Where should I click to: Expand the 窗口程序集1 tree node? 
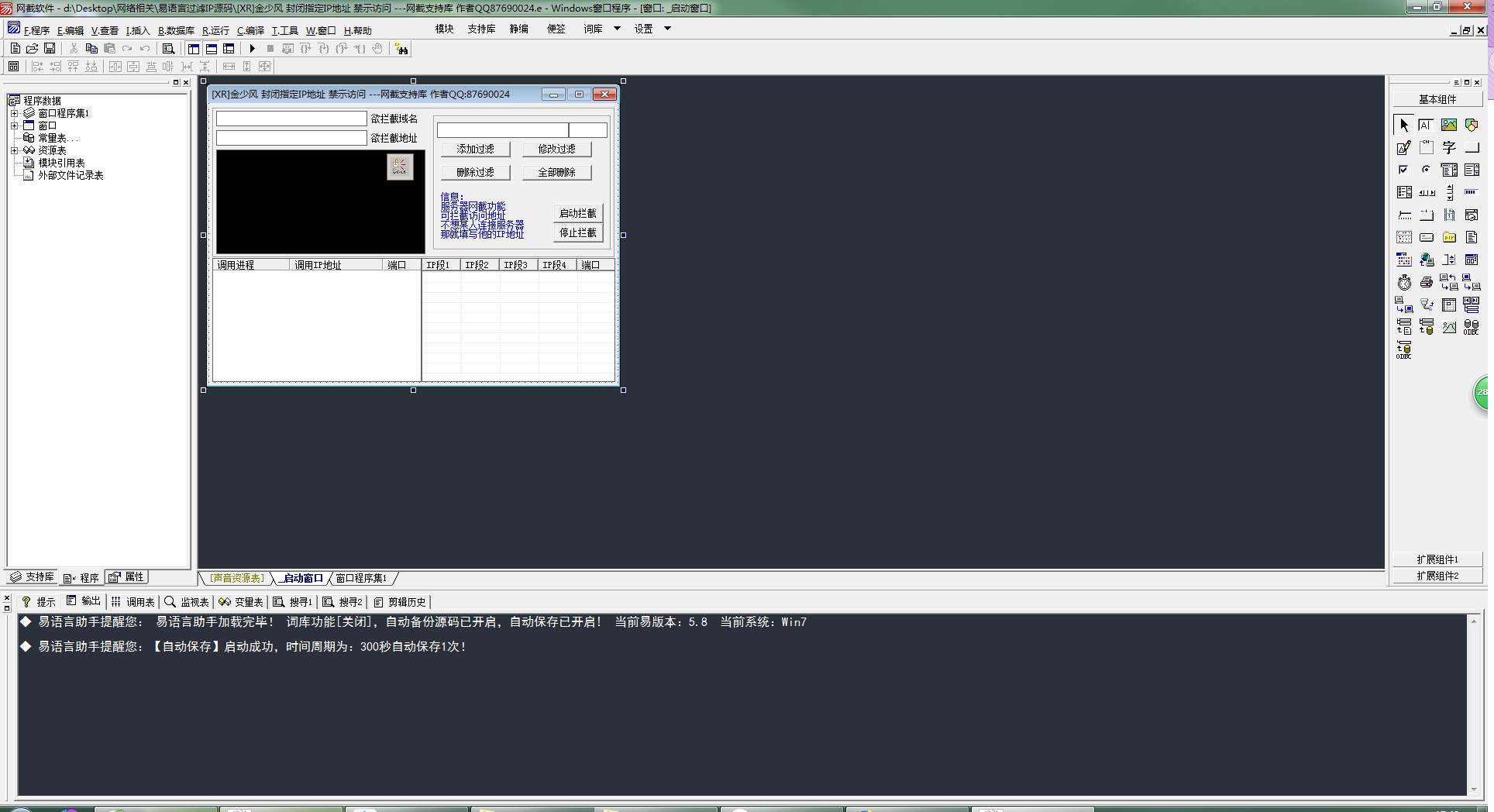[x=14, y=113]
